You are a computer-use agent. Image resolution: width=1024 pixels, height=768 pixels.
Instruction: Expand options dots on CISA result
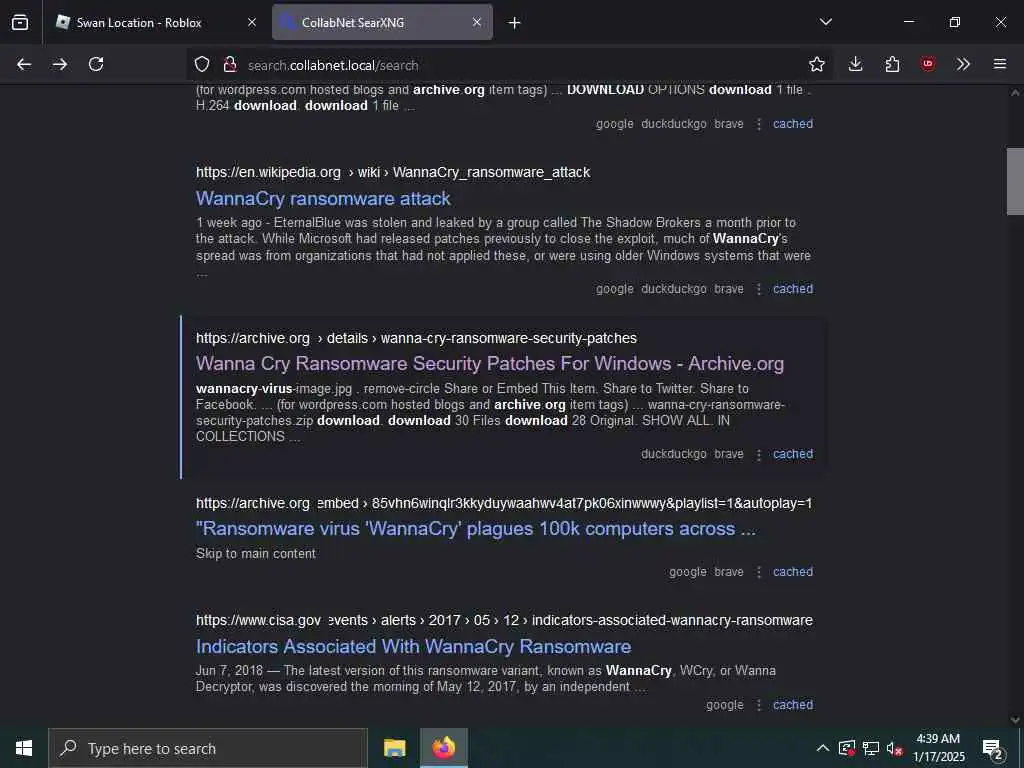click(759, 705)
